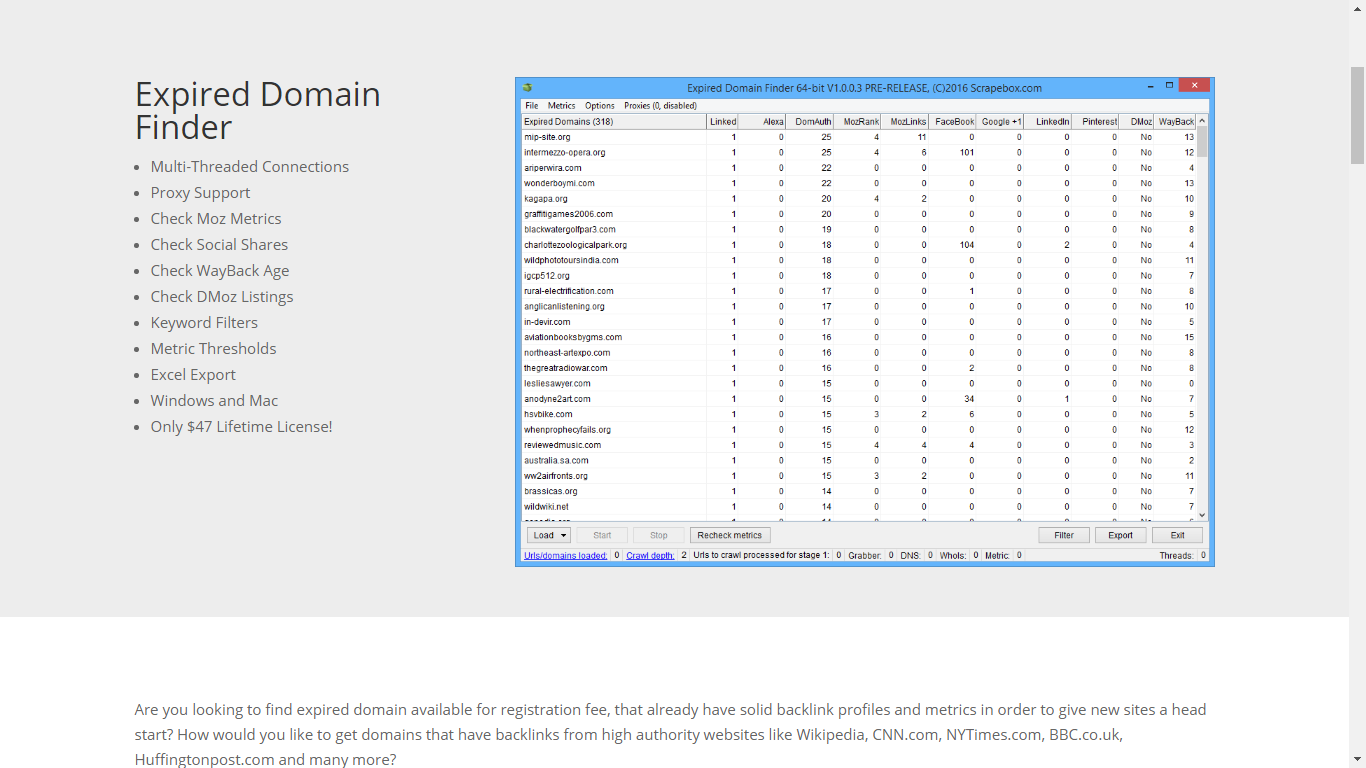Select the blackwatergolfpar3.com row
This screenshot has height=768, width=1366.
click(x=859, y=229)
